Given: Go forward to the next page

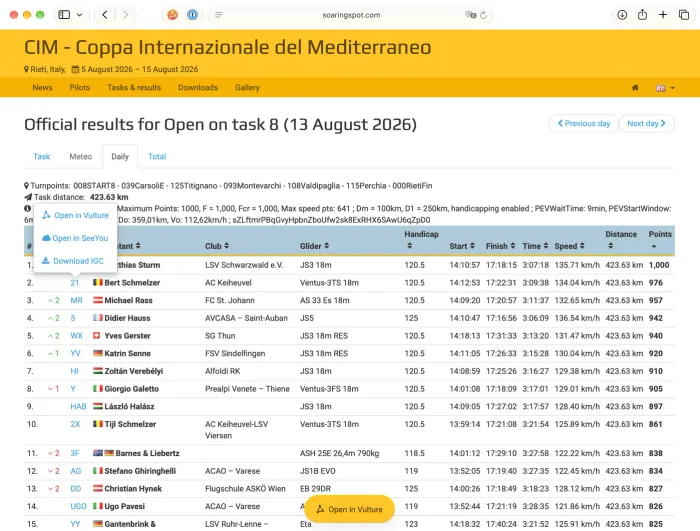Looking at the screenshot, I should [x=125, y=15].
